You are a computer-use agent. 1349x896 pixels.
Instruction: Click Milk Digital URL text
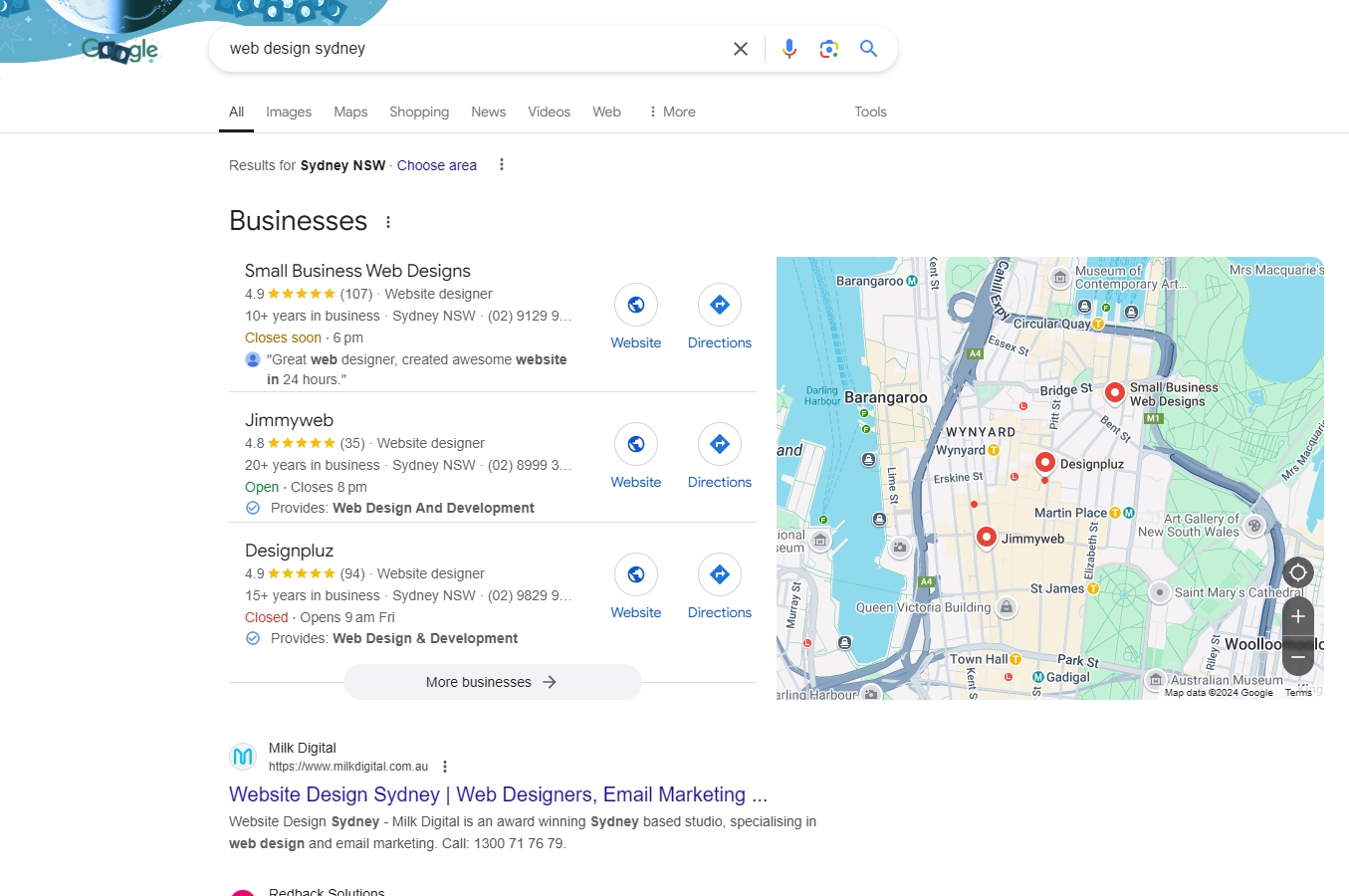click(x=348, y=767)
